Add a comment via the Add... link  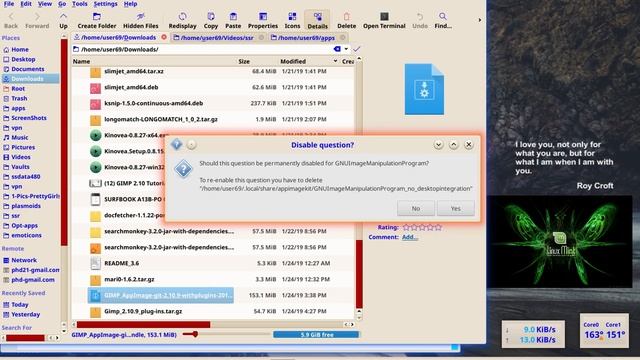(409, 237)
